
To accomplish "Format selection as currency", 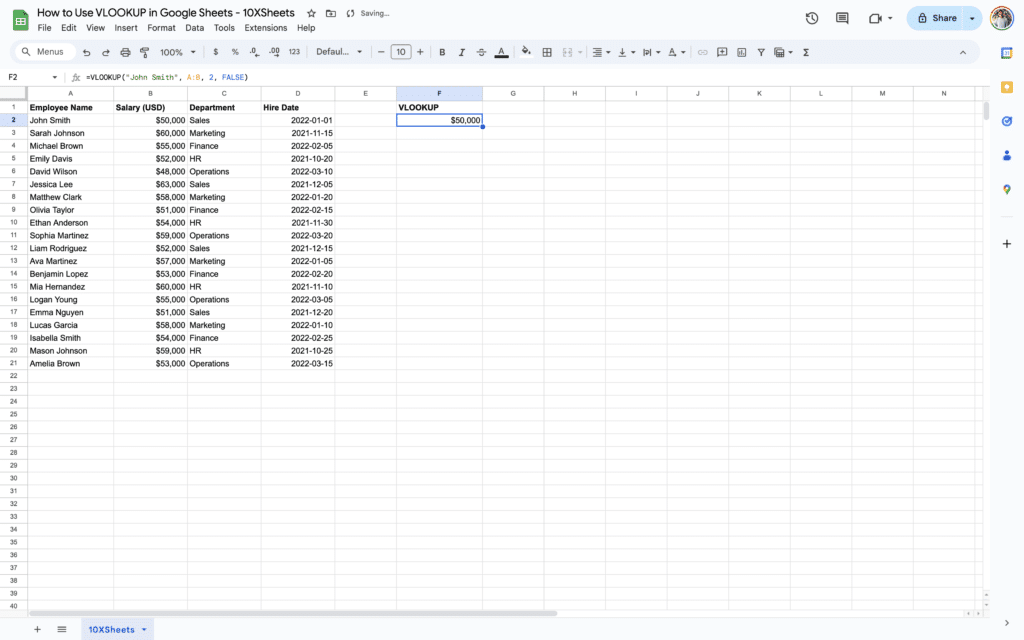I will pos(215,52).
